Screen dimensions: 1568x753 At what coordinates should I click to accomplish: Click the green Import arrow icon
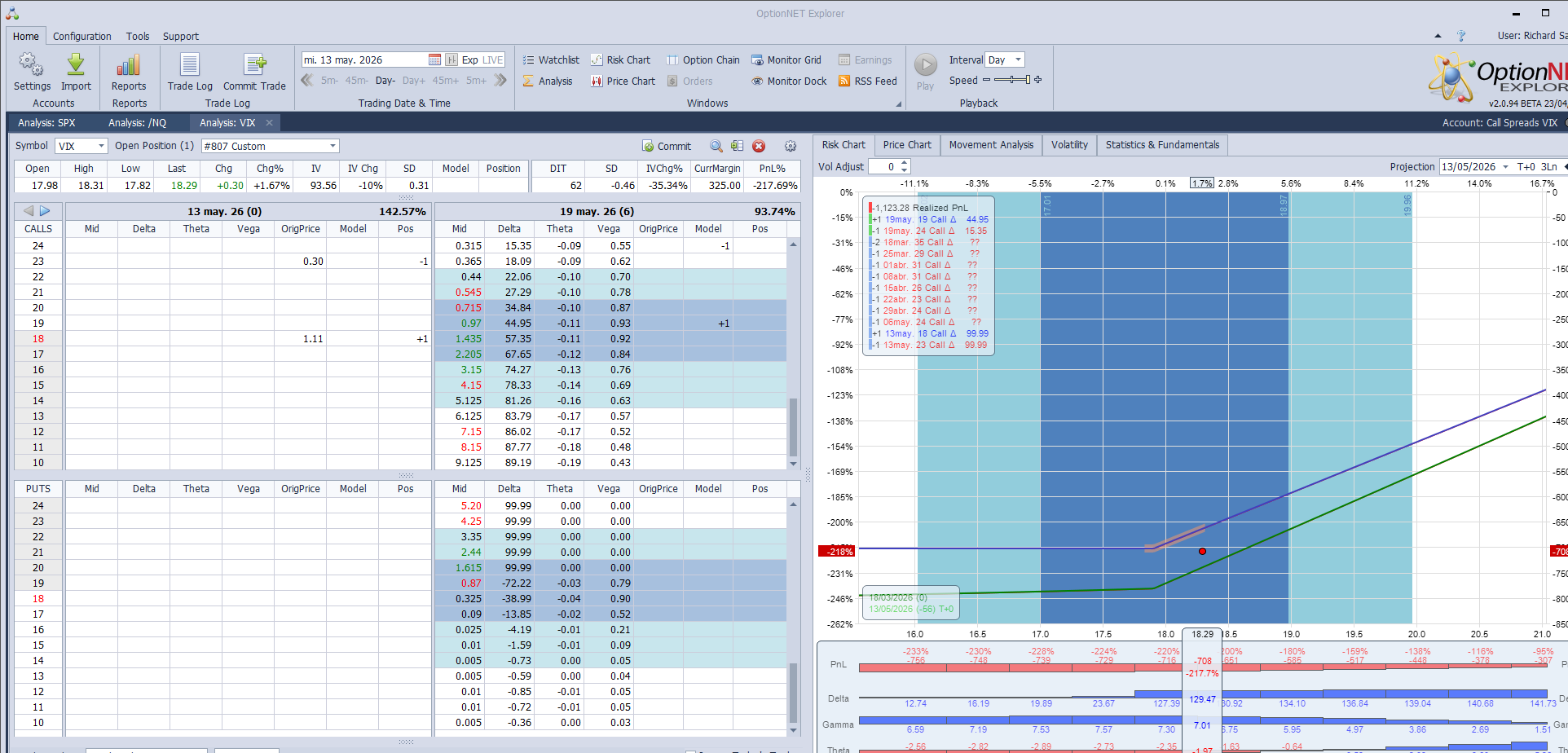76,65
